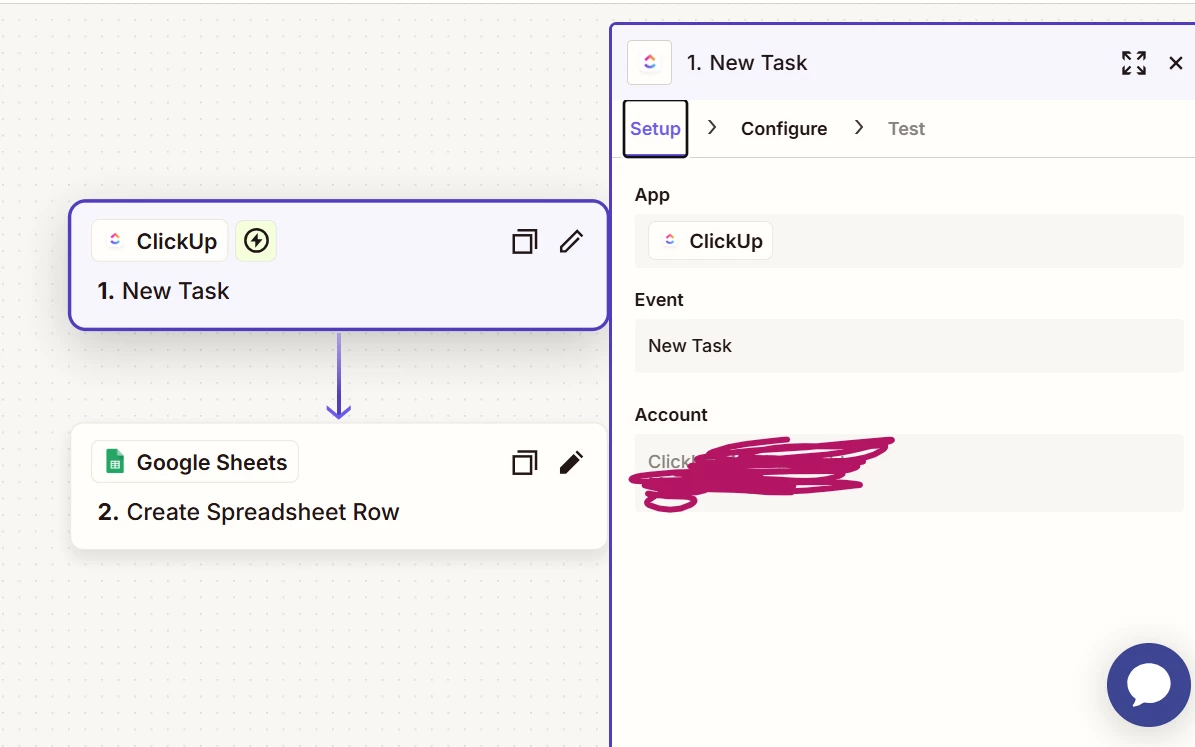Switch to the Test tab
This screenshot has width=1195, height=747.
(906, 129)
